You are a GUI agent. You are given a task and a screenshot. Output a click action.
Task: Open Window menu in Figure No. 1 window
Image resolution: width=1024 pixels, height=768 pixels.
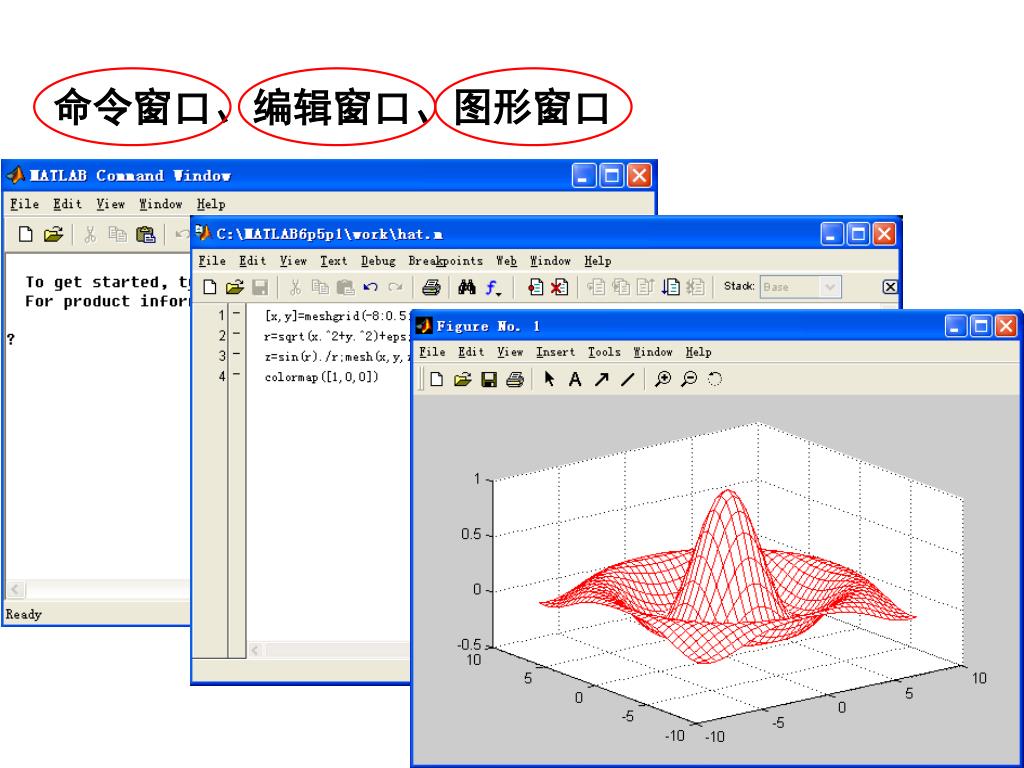(652, 352)
